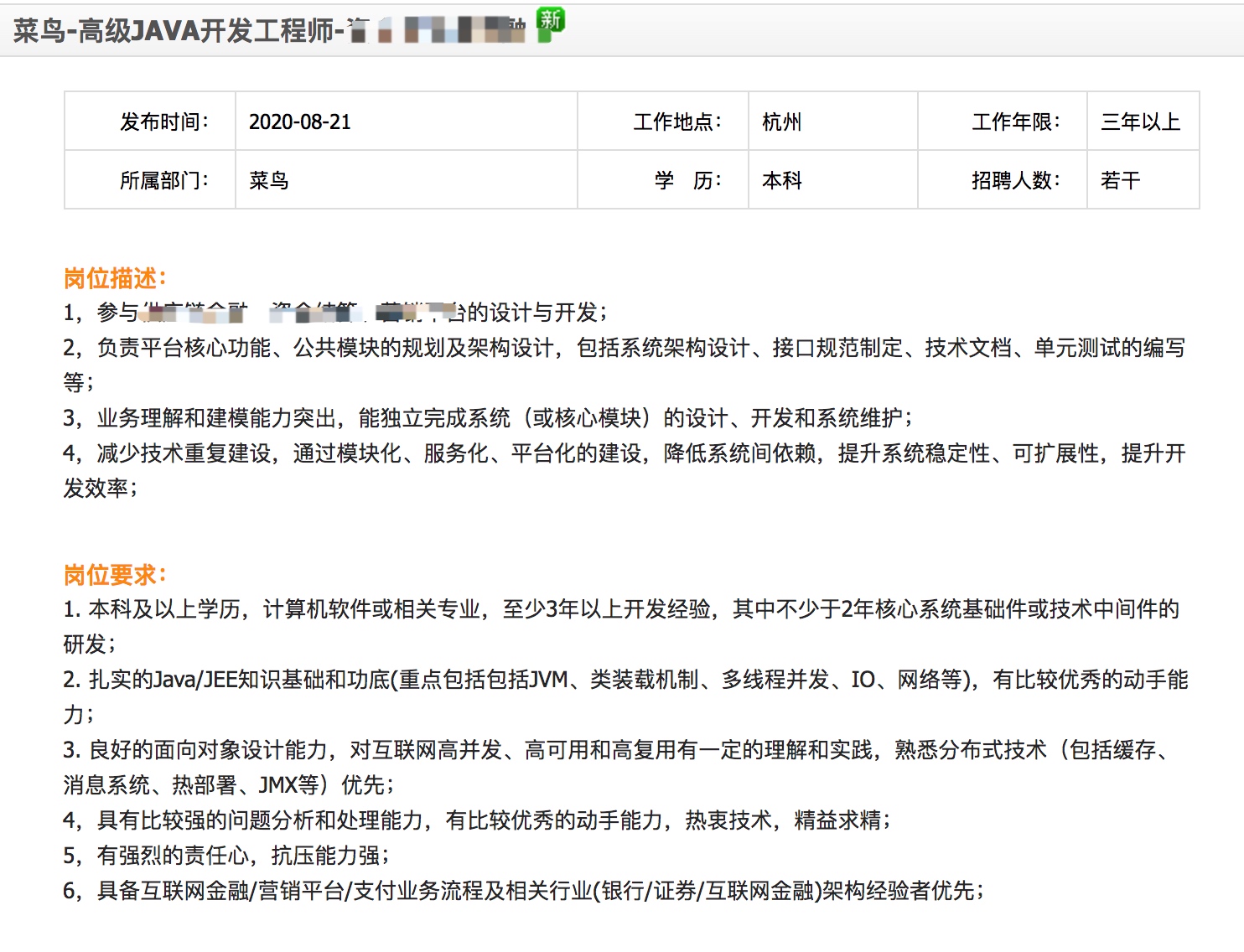Select the 2020-08-21 publish date value

[x=300, y=122]
